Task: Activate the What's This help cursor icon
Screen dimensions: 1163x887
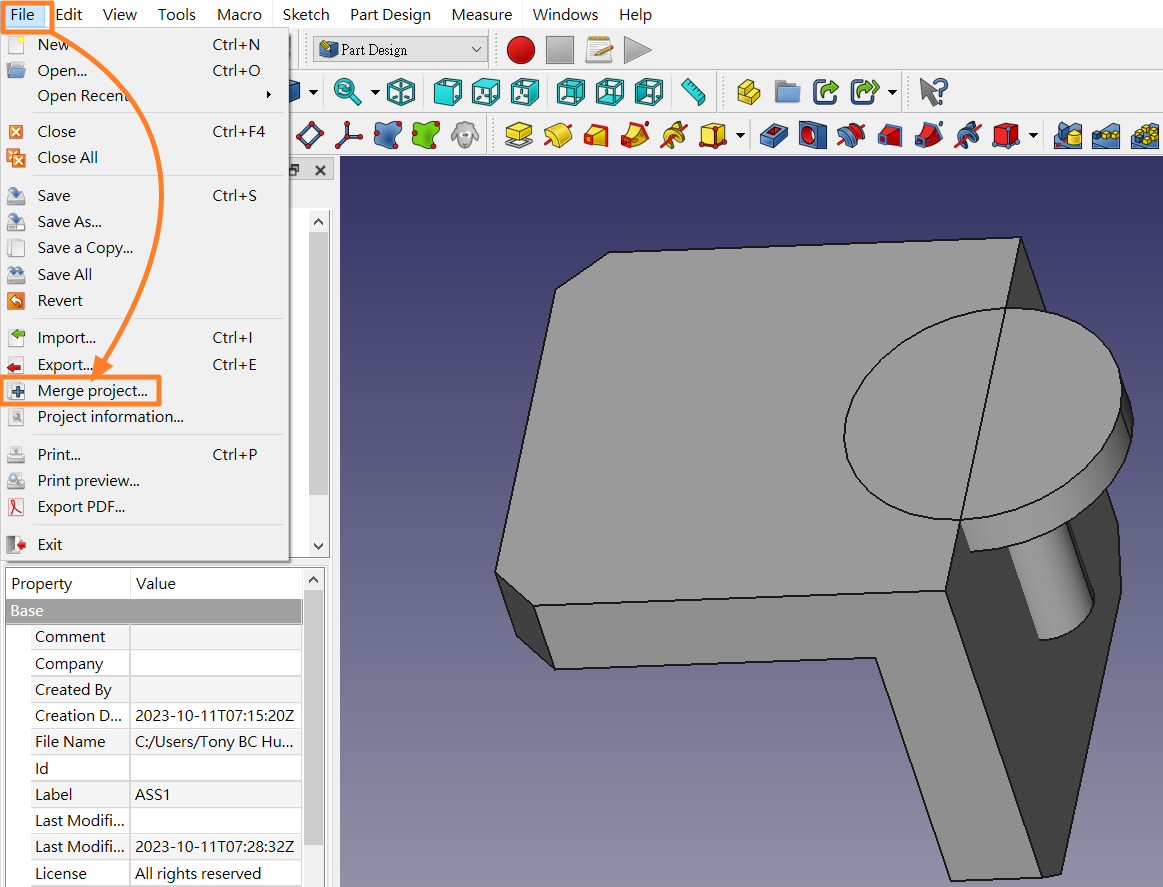Action: [933, 92]
